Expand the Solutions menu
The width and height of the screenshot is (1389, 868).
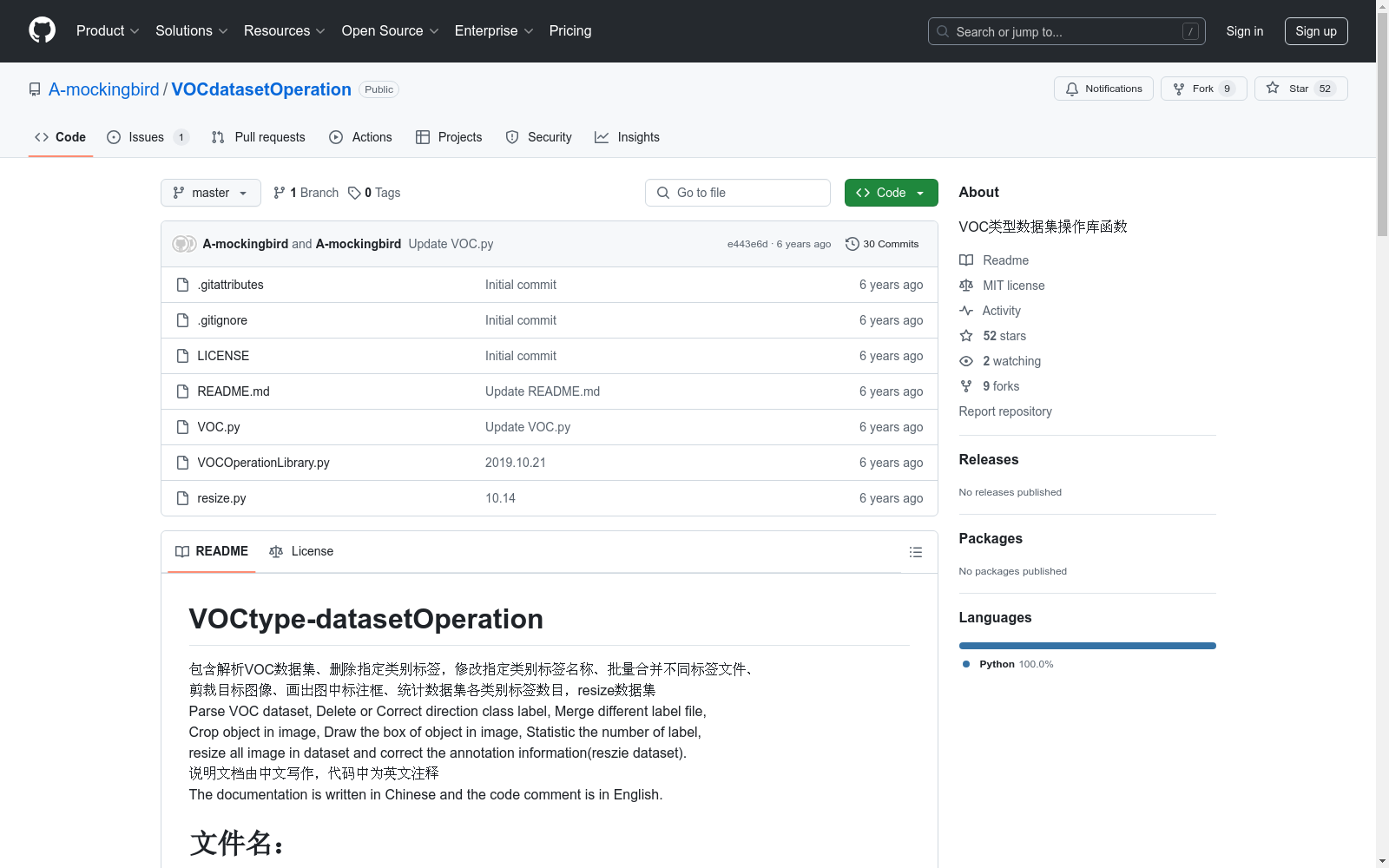coord(192,30)
